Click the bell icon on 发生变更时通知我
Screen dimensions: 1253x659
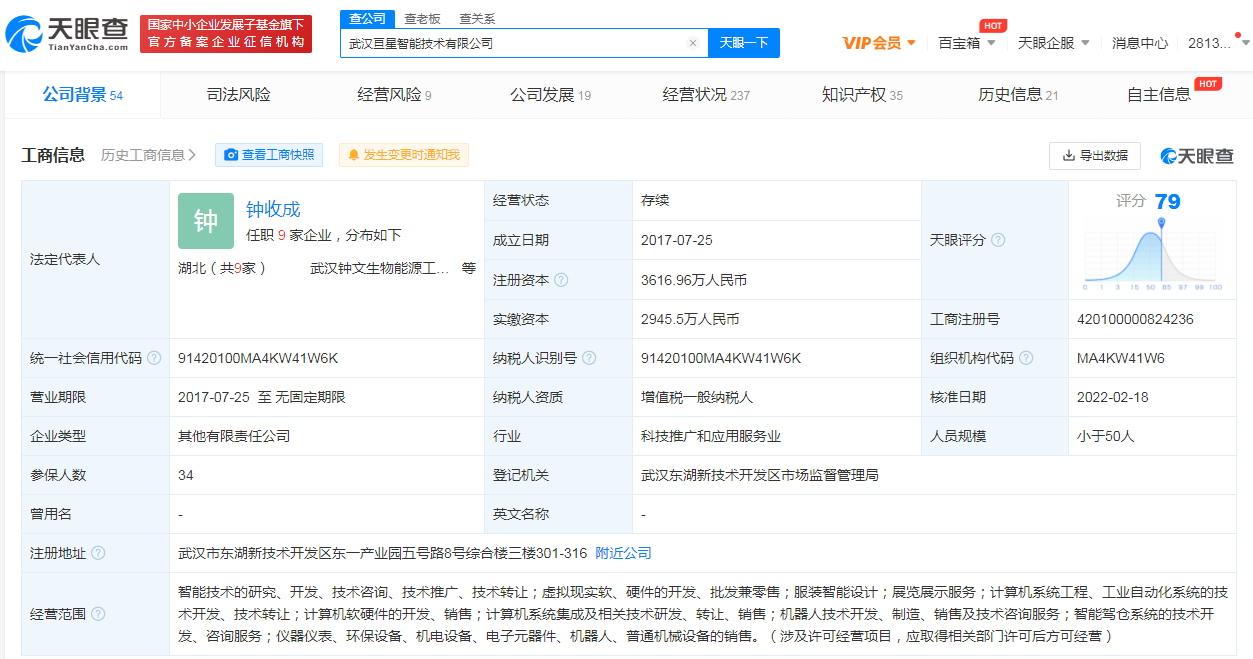353,155
